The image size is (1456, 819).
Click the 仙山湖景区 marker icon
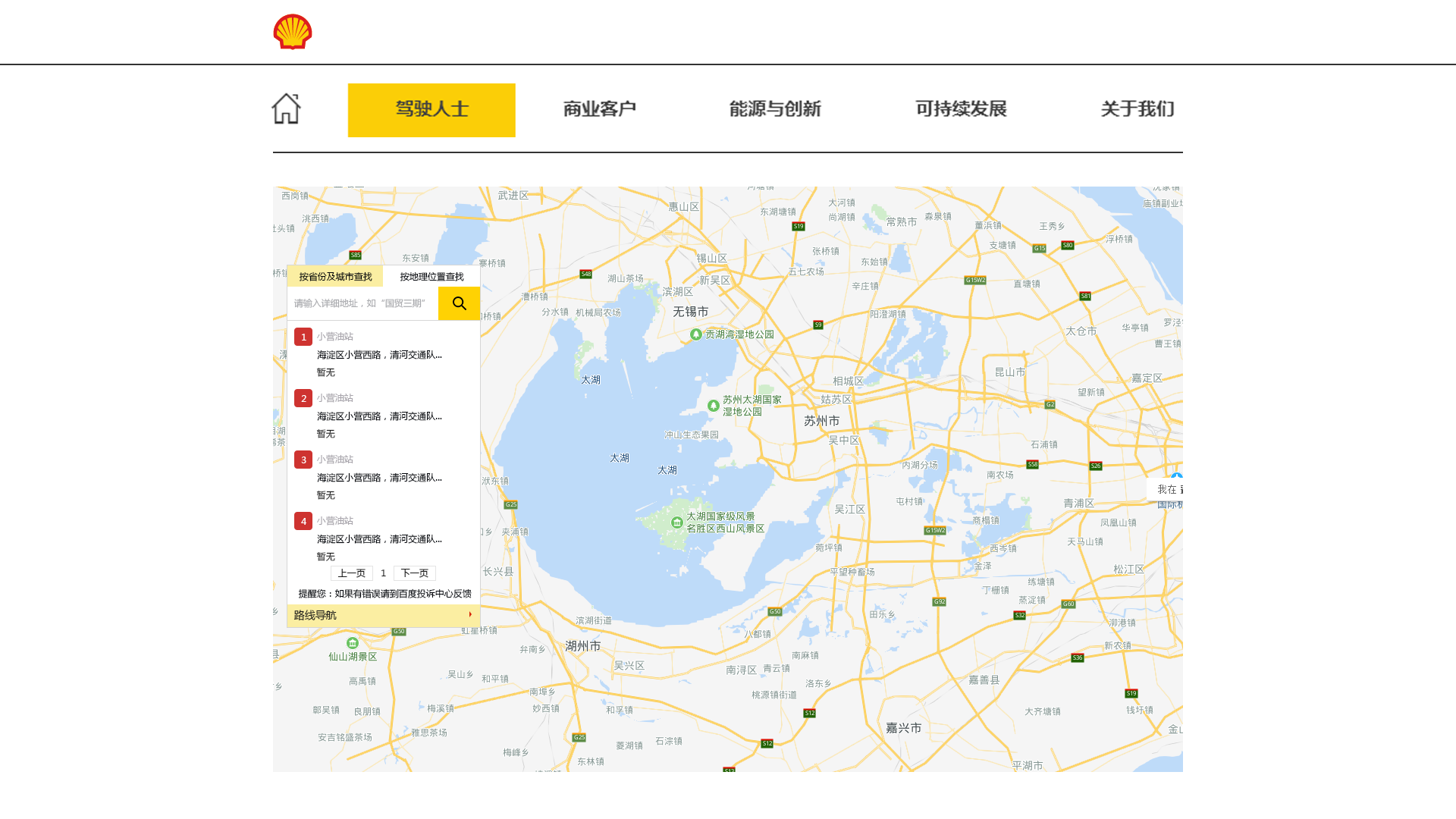coord(353,643)
